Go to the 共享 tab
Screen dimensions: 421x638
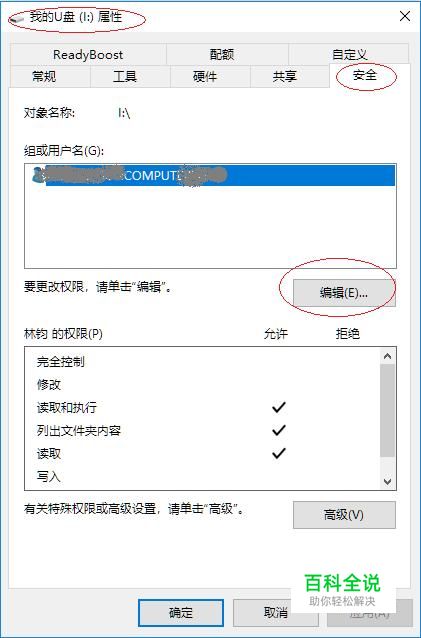[285, 76]
